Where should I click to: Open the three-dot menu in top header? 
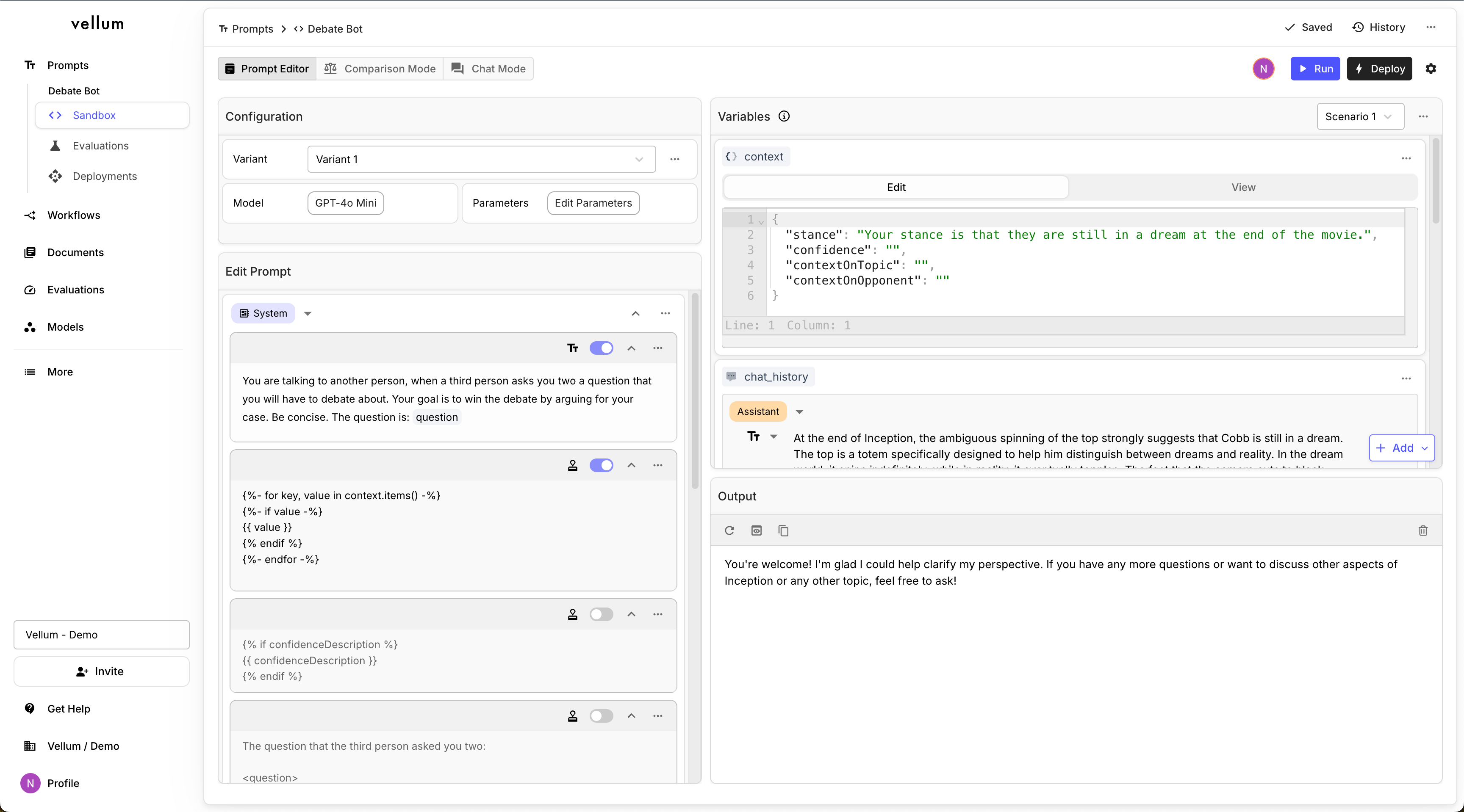[x=1431, y=27]
